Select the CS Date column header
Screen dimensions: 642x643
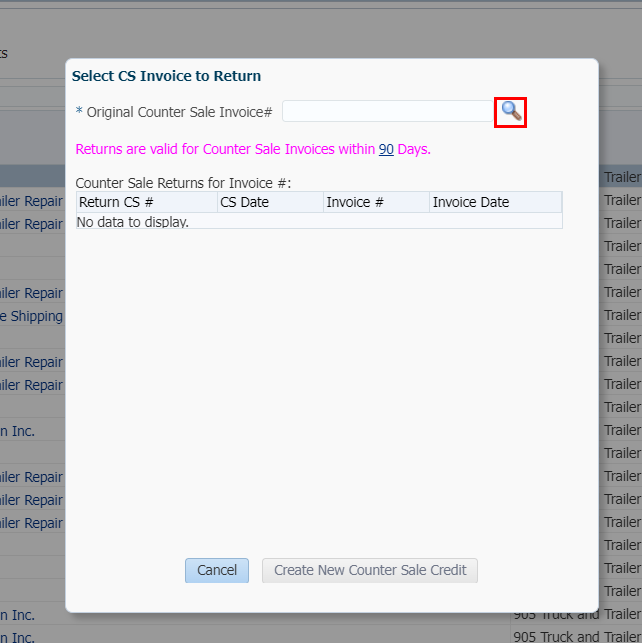(x=271, y=202)
